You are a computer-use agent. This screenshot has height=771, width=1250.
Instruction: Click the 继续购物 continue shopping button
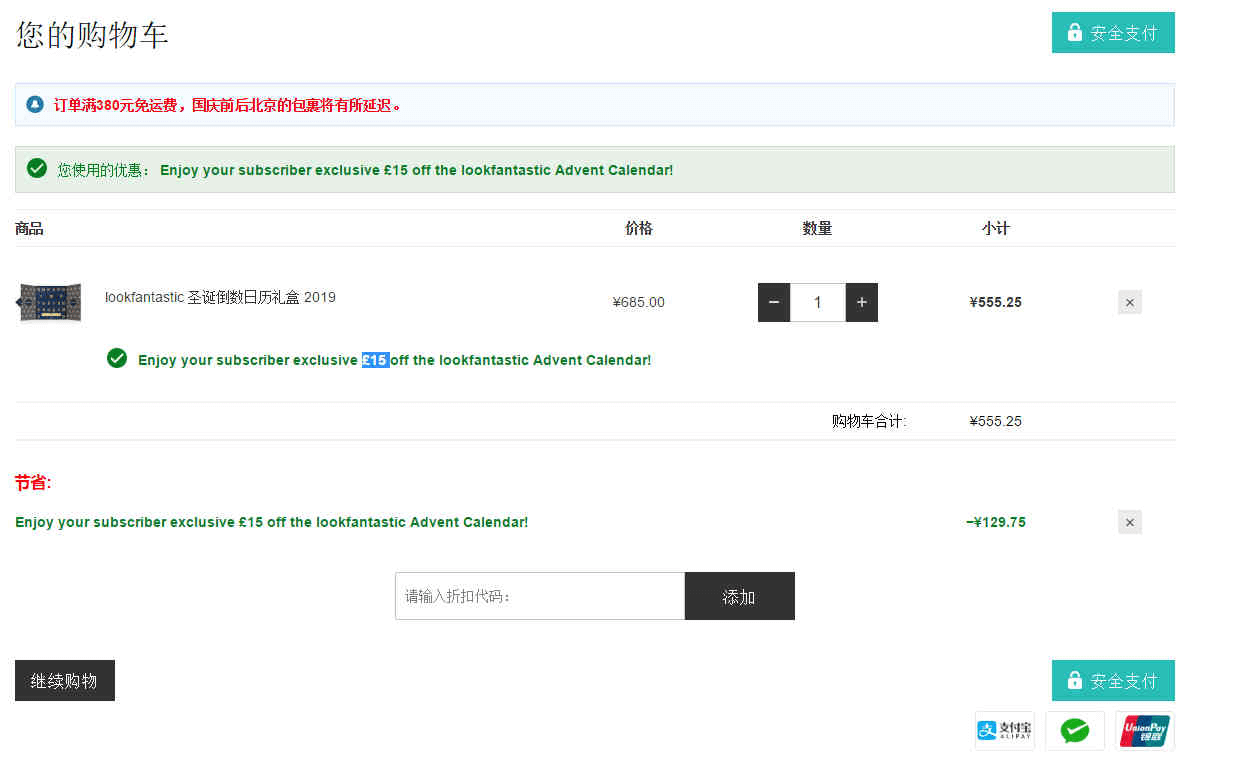click(65, 680)
